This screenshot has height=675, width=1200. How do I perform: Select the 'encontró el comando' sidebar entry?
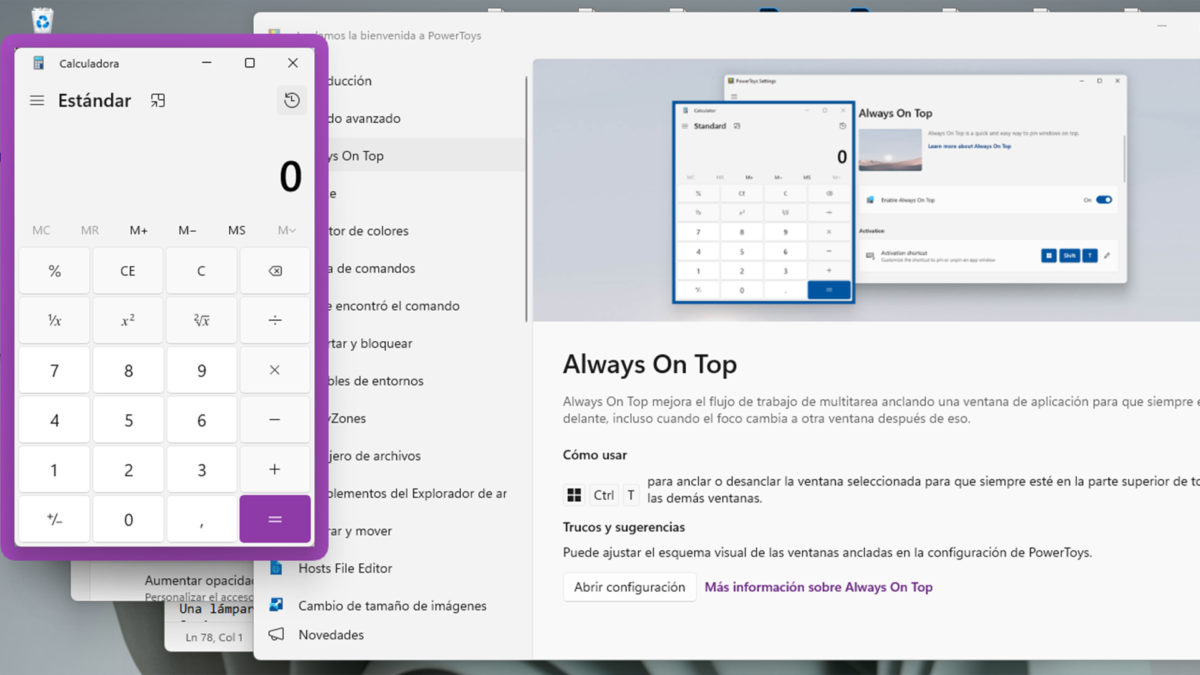point(392,306)
